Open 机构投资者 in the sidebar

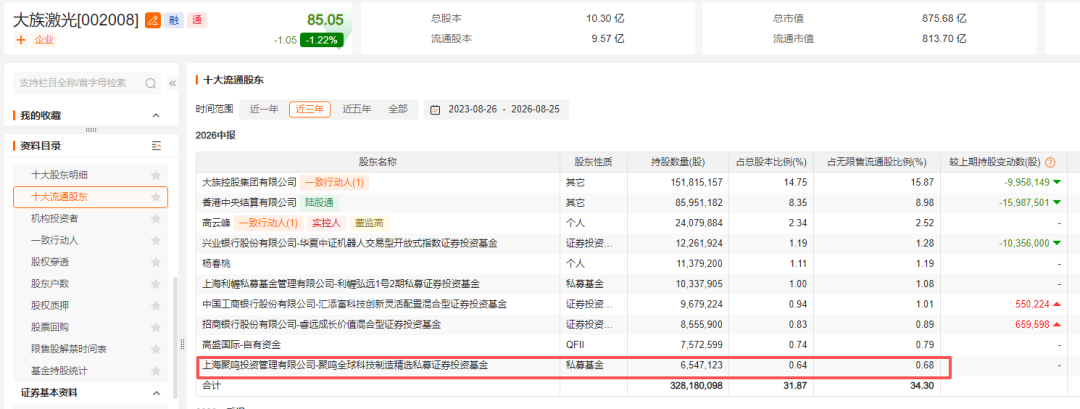[x=54, y=218]
